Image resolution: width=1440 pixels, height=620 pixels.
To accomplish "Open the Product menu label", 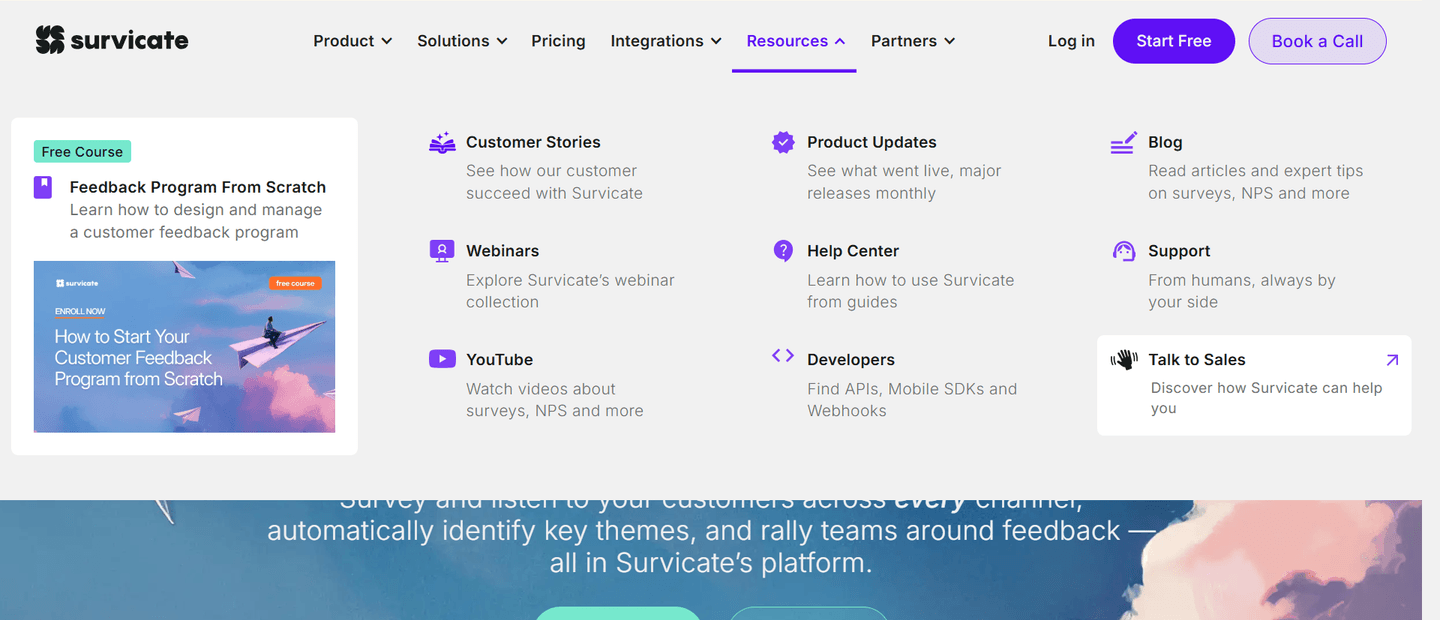I will point(344,41).
